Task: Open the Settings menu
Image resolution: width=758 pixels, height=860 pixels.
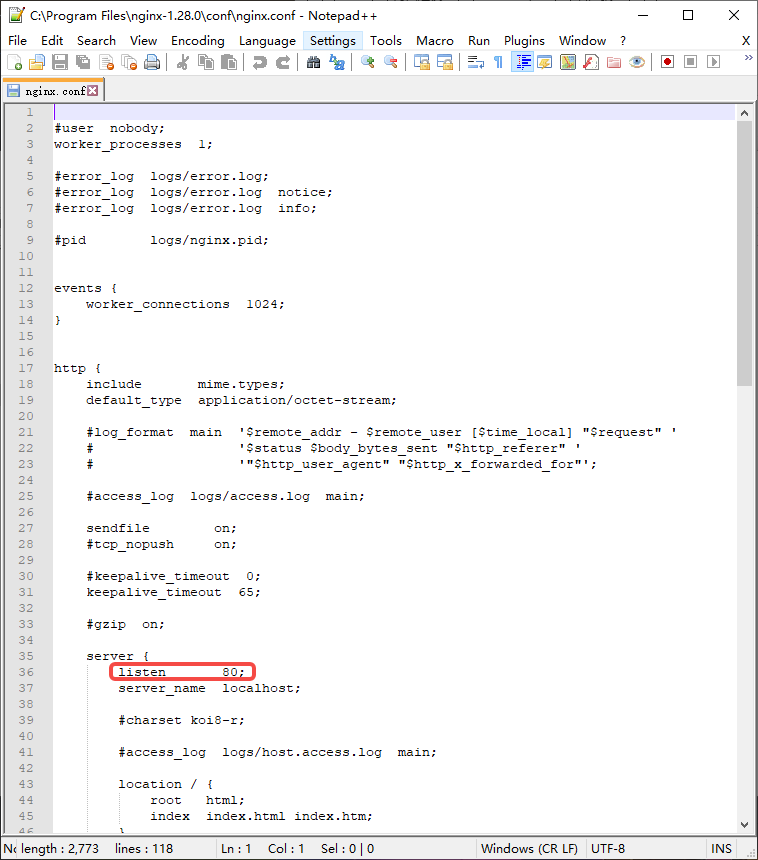Action: click(333, 41)
